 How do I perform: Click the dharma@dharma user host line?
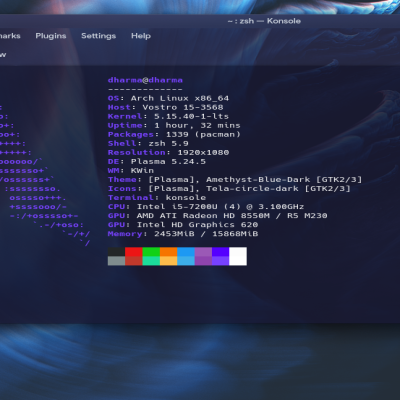pyautogui.click(x=145, y=80)
